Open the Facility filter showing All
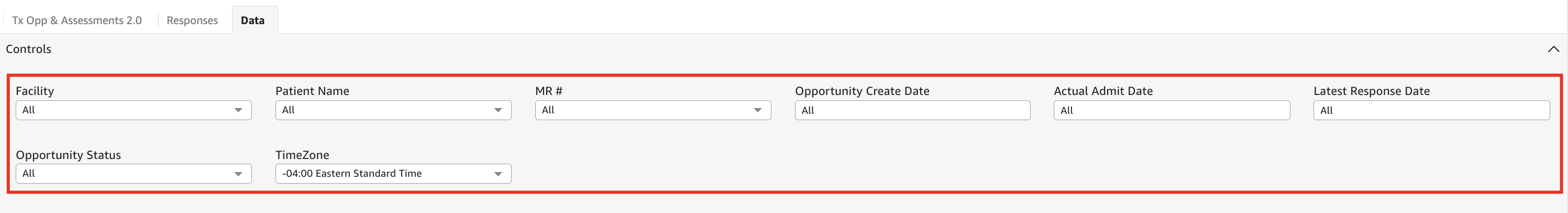This screenshot has width=1568, height=213. point(122,111)
